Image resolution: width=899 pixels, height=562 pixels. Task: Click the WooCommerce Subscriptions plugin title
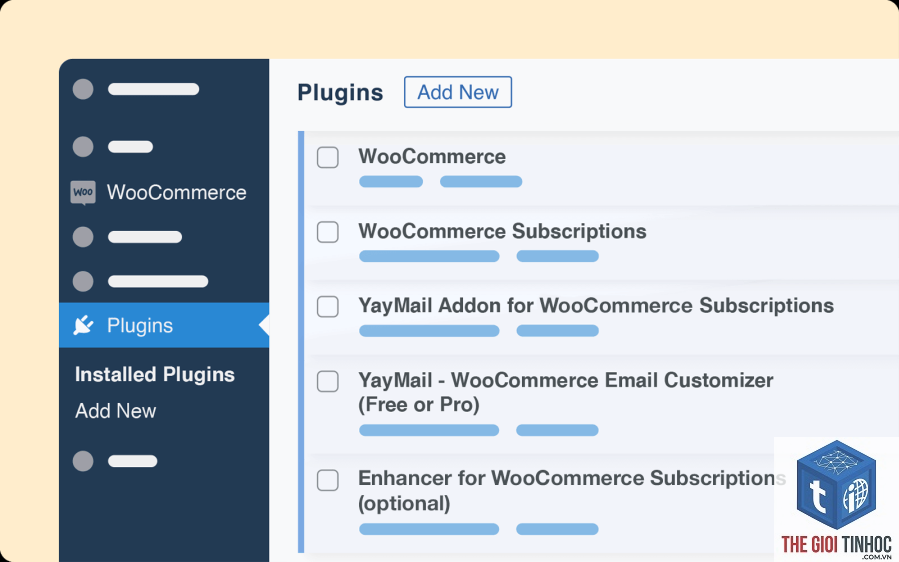(x=502, y=231)
